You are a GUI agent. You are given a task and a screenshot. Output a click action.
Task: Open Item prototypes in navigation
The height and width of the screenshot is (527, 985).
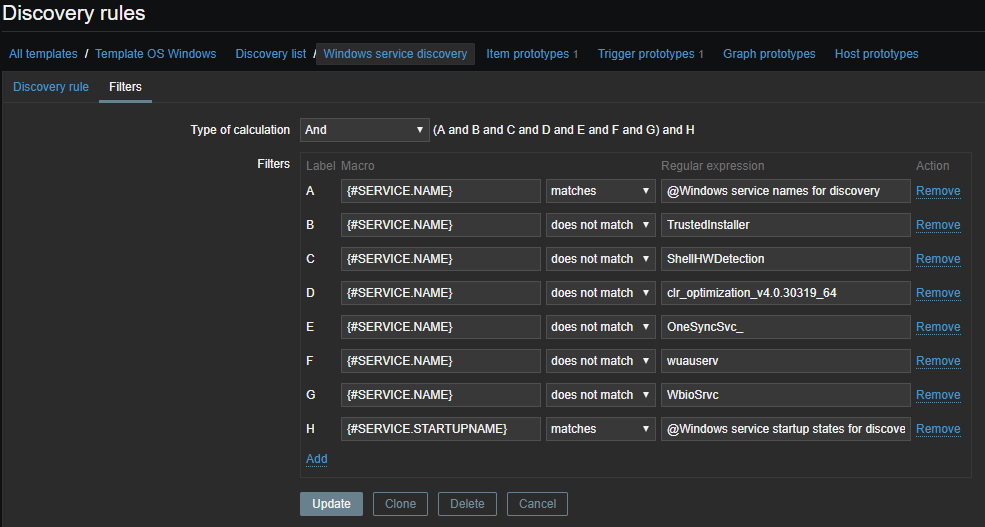527,54
